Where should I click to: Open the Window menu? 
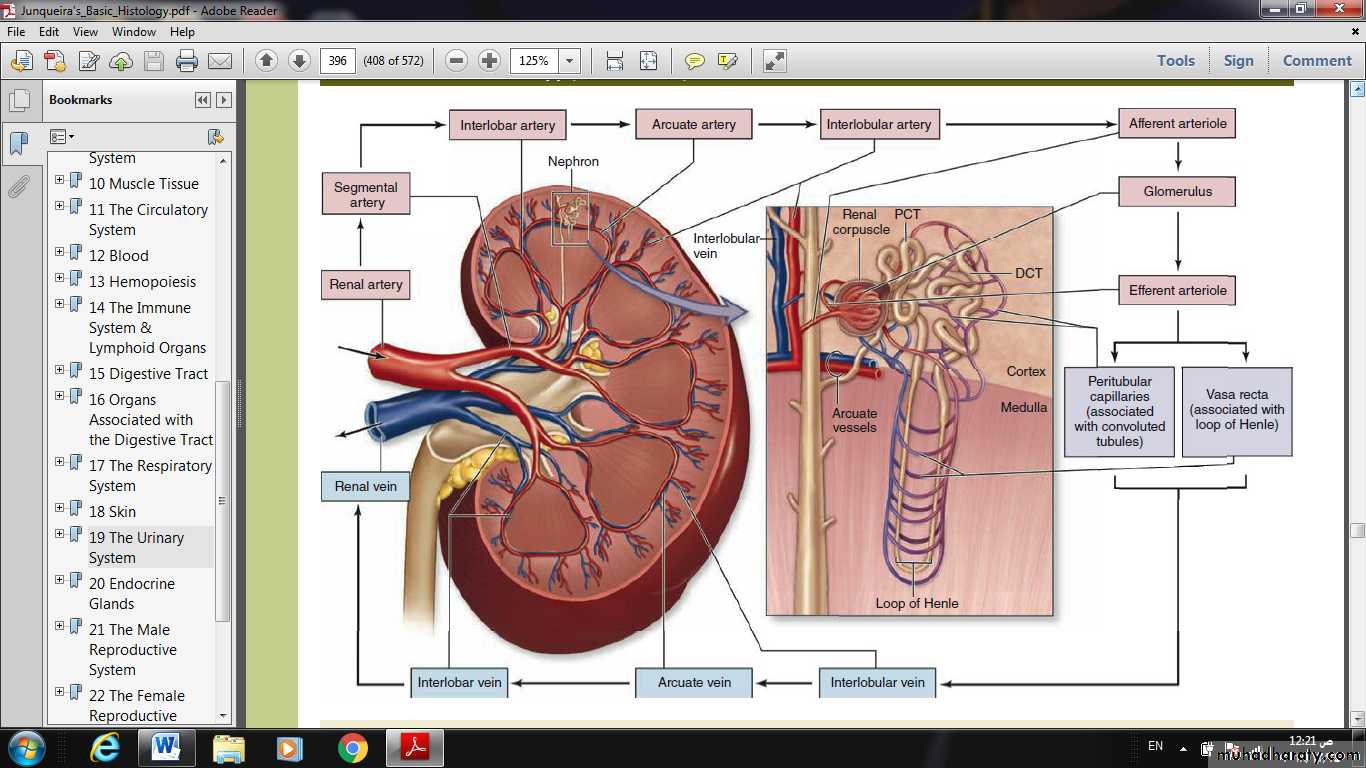(133, 32)
